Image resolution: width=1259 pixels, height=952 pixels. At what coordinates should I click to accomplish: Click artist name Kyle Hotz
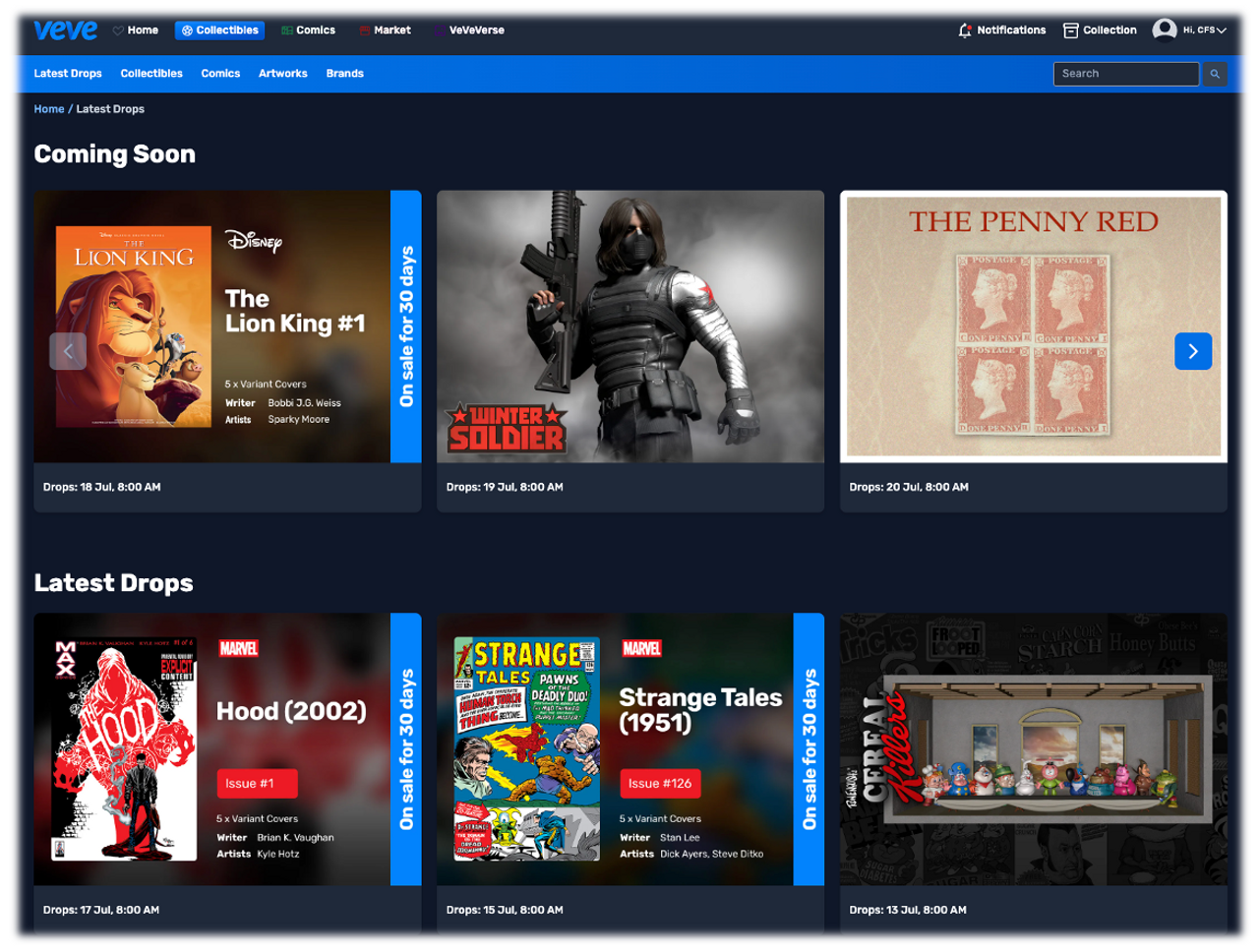coord(278,854)
